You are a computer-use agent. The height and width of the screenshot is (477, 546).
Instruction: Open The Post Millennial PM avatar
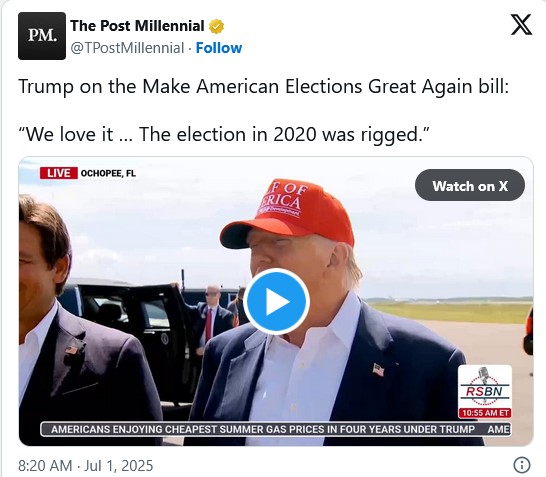[42, 36]
